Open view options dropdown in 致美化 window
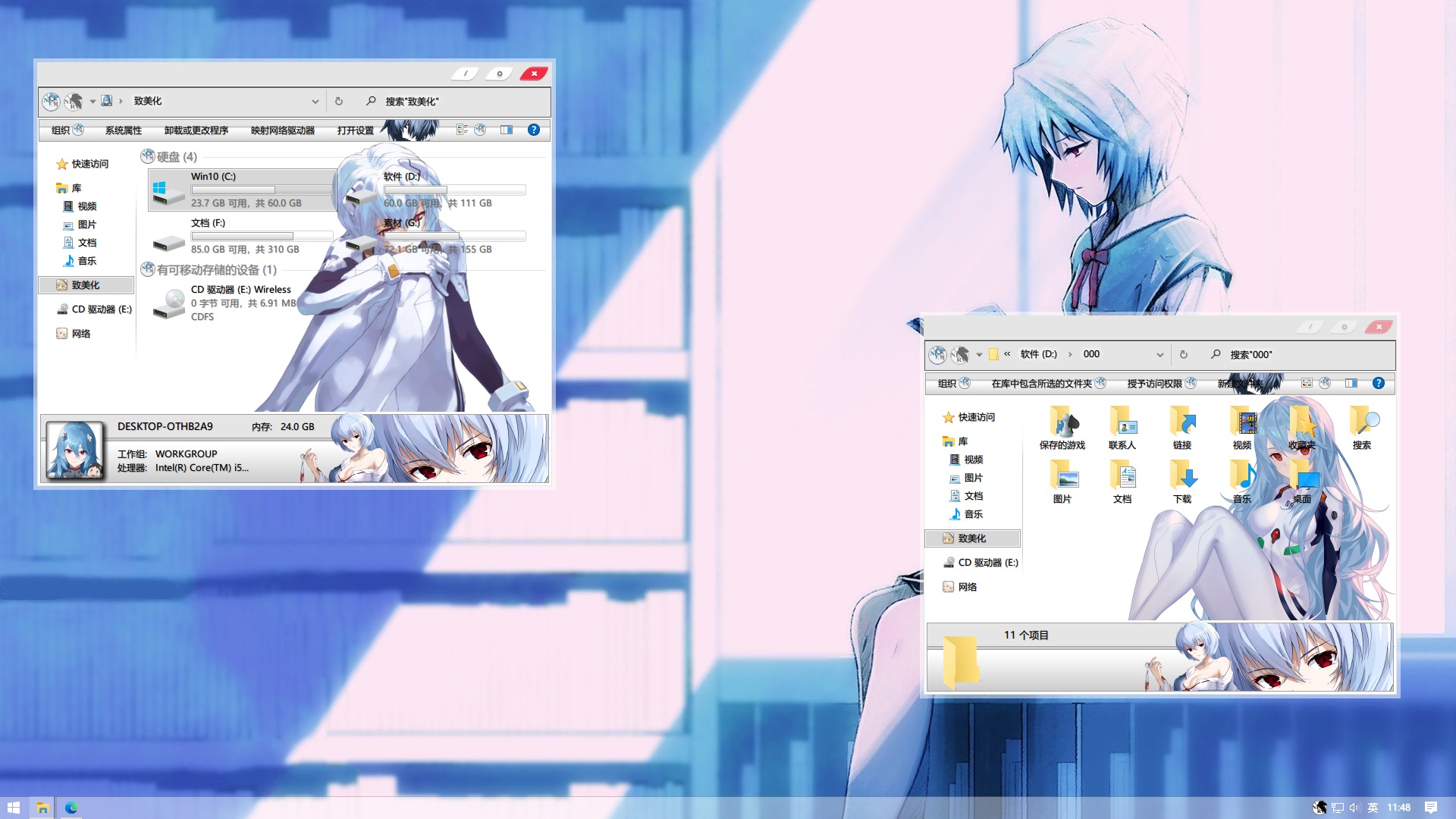 pyautogui.click(x=480, y=130)
